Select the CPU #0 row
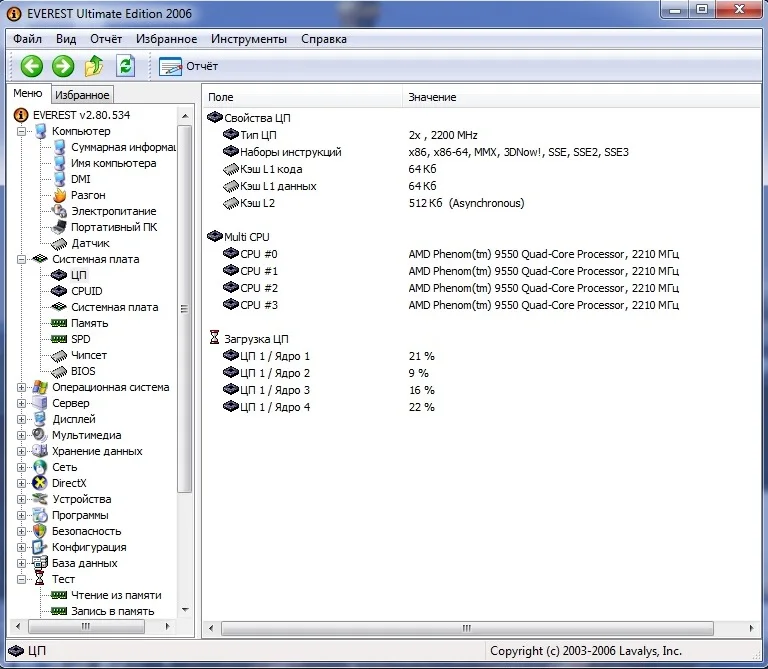Viewport: 768px width, 669px height. pyautogui.click(x=451, y=254)
